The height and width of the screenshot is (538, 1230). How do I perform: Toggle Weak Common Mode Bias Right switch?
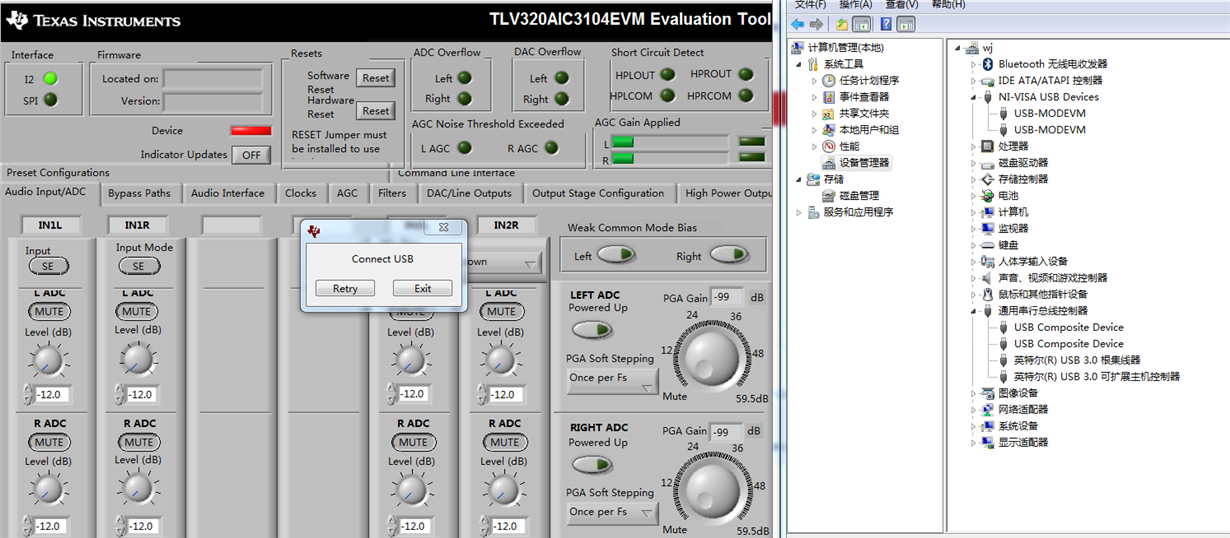(728, 255)
